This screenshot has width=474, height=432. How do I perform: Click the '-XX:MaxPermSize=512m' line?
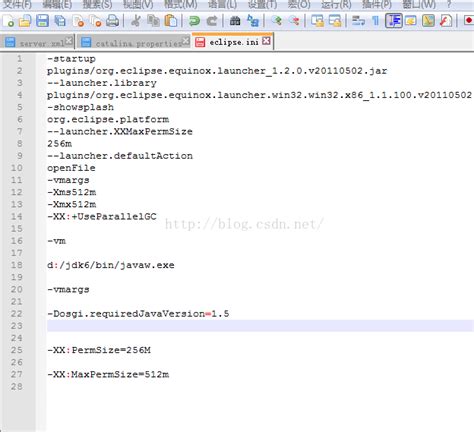(108, 375)
